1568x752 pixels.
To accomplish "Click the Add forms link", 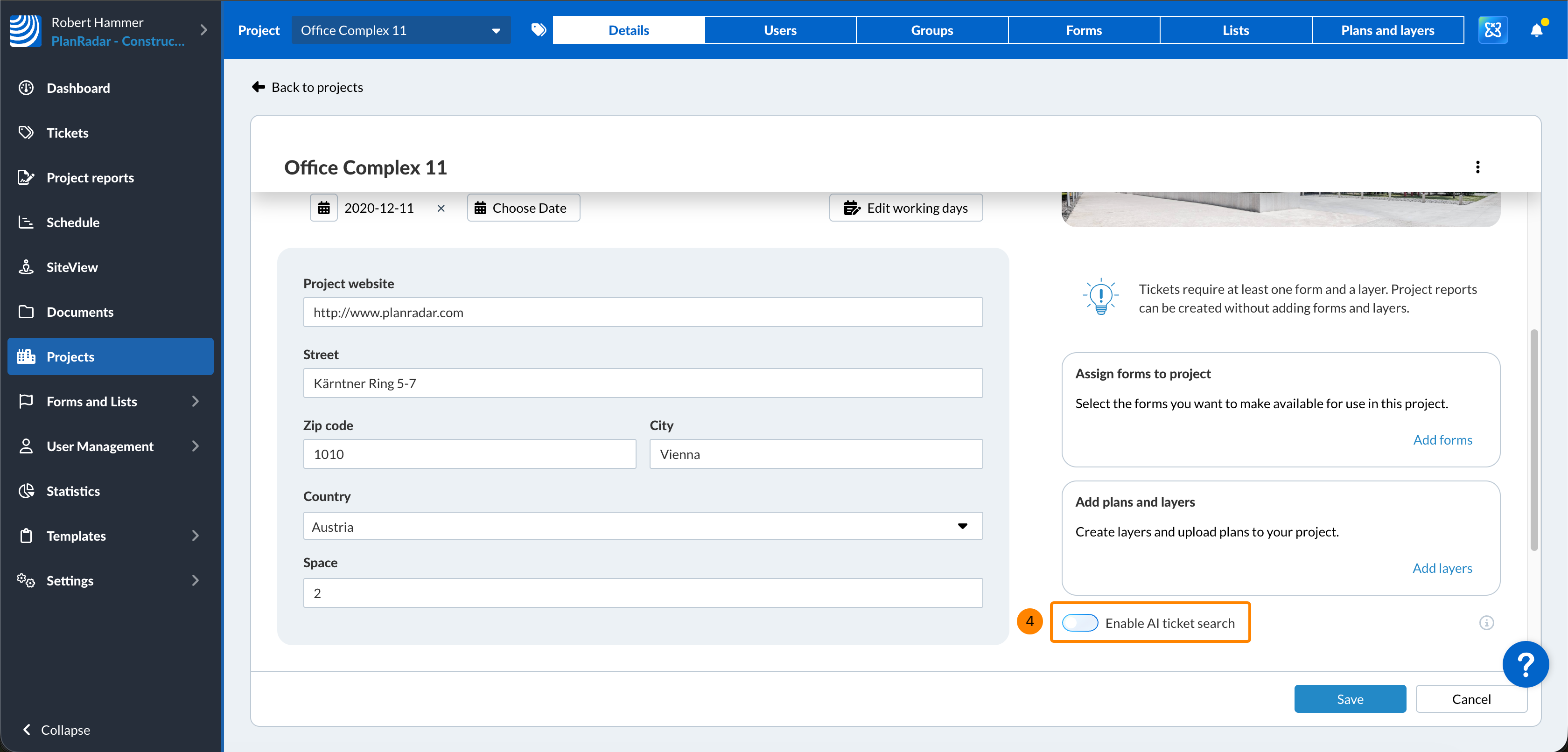I will click(x=1442, y=440).
